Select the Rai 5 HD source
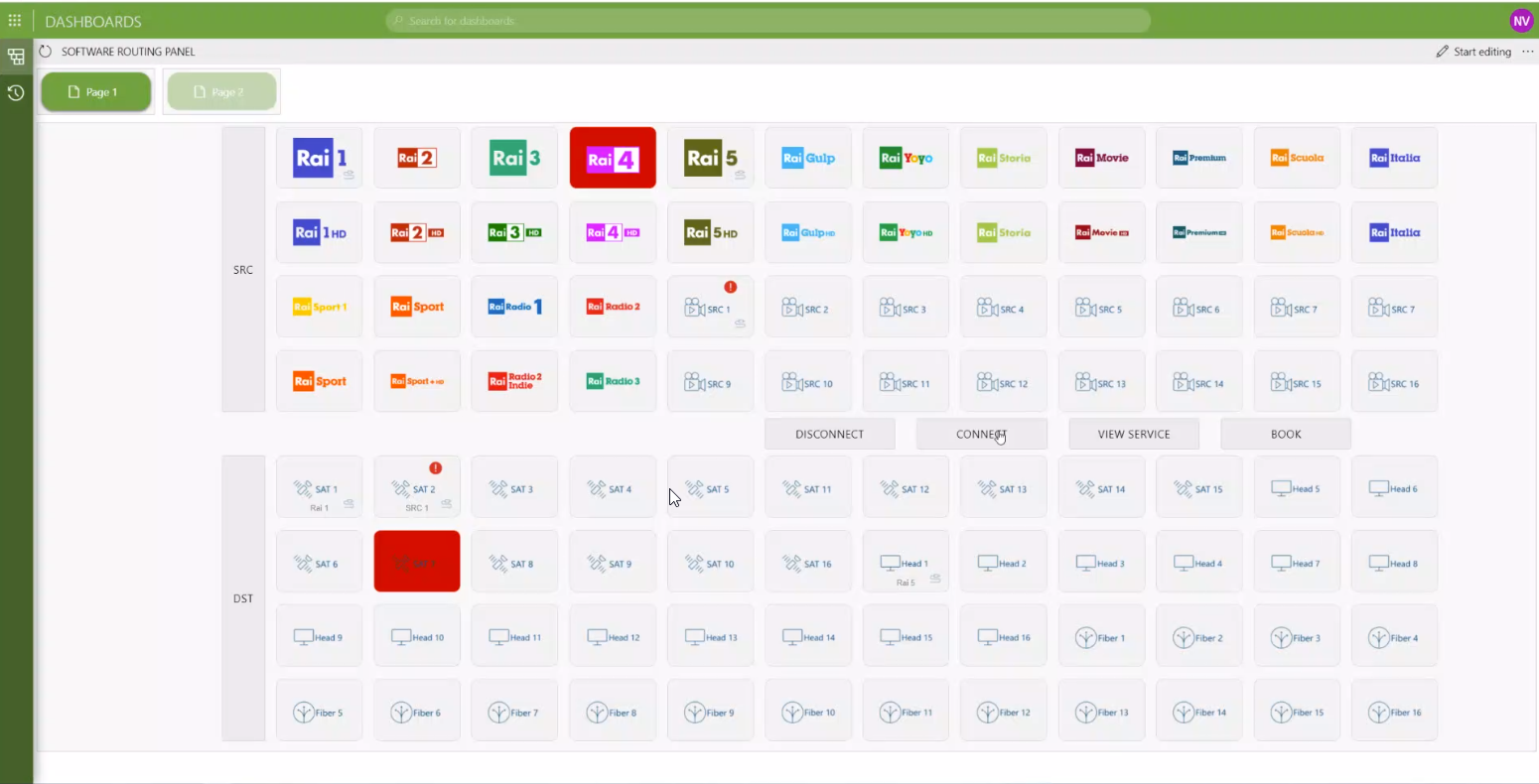The image size is (1539, 784). point(710,232)
